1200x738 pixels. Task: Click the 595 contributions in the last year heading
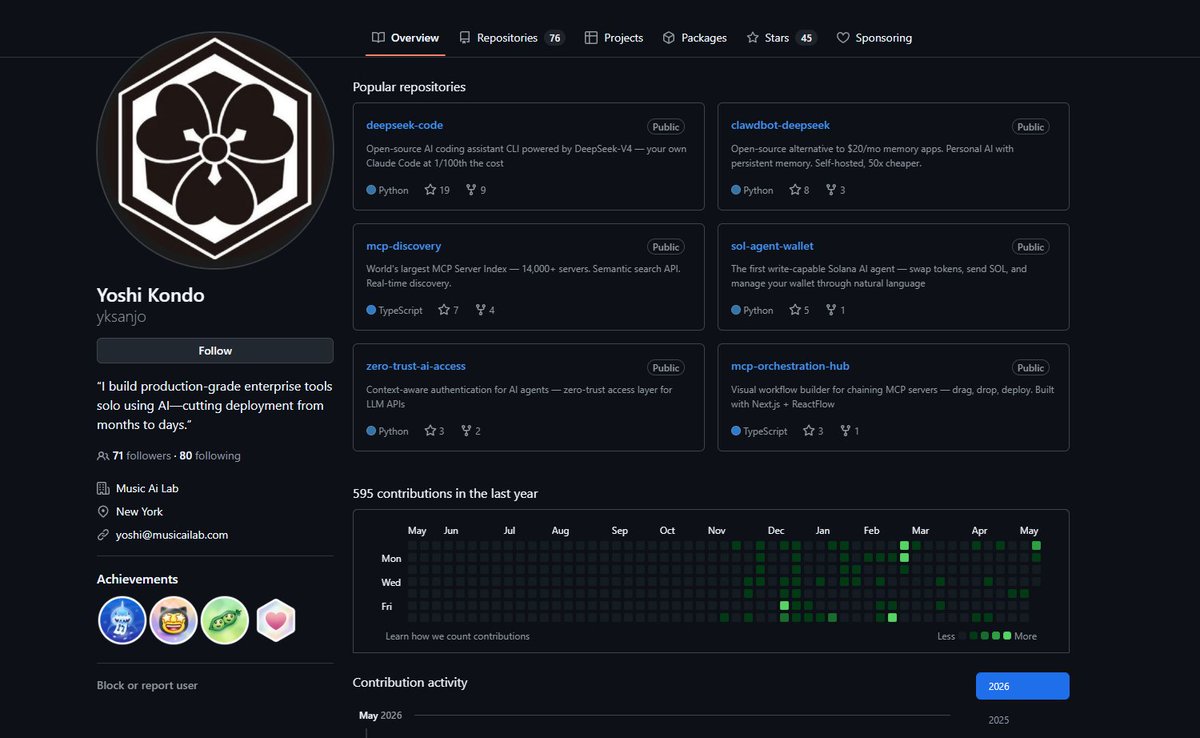445,494
